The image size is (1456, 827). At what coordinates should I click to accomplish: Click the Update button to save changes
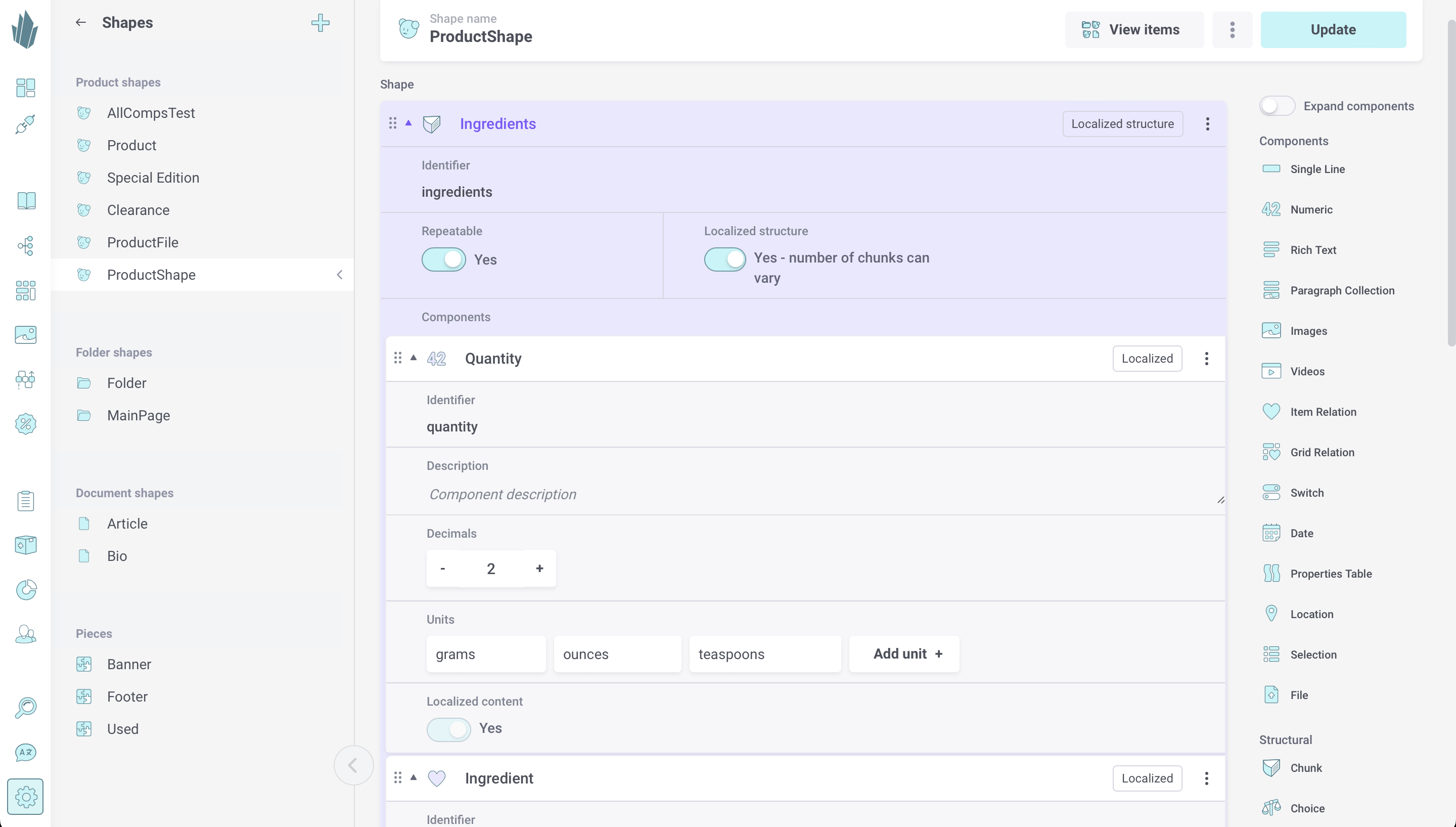pos(1333,29)
